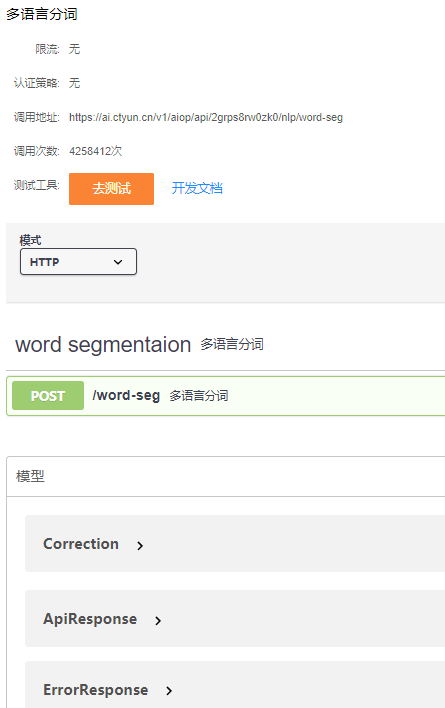Click the green POST method badge

tap(48, 396)
